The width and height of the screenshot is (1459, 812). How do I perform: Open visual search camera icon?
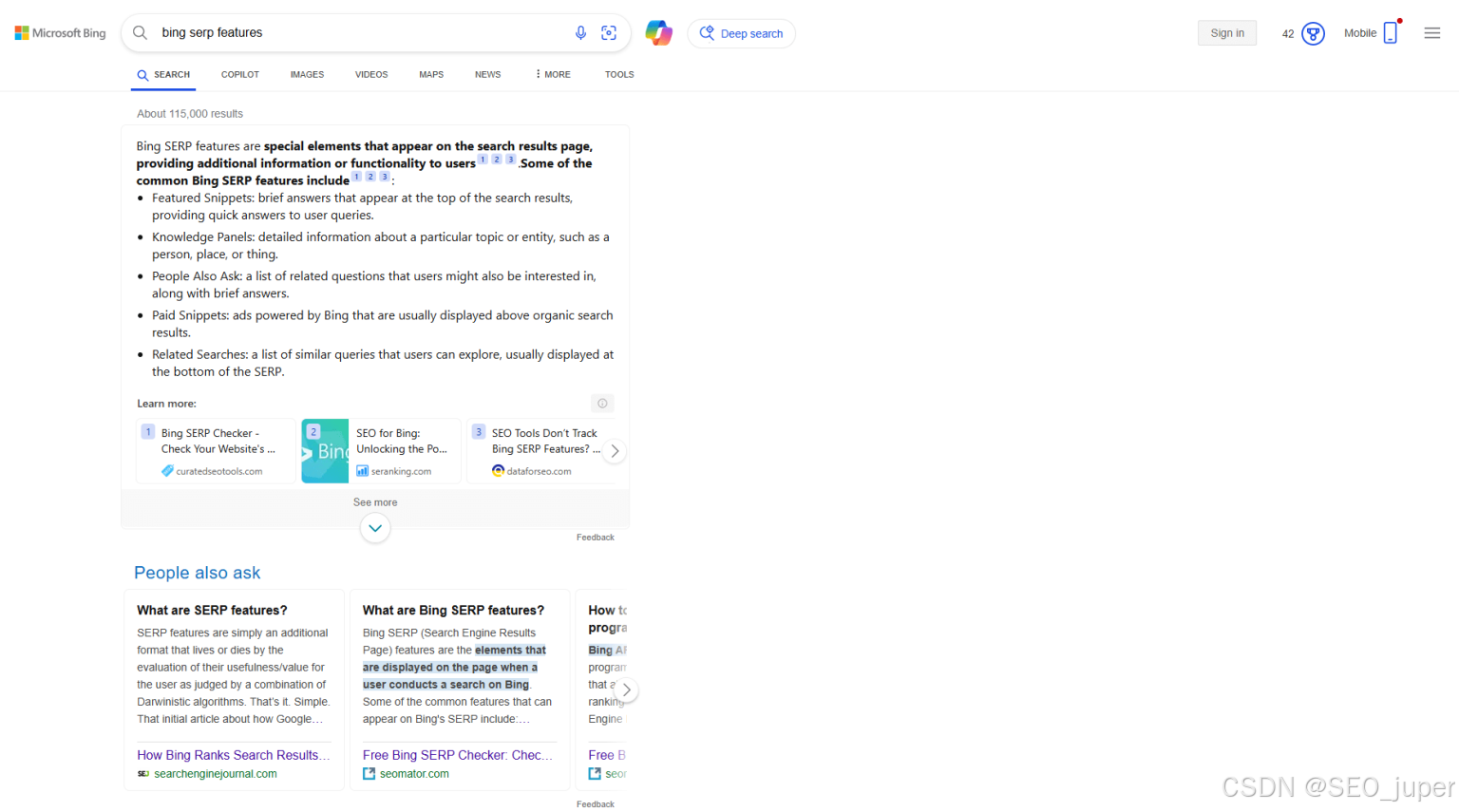tap(609, 33)
